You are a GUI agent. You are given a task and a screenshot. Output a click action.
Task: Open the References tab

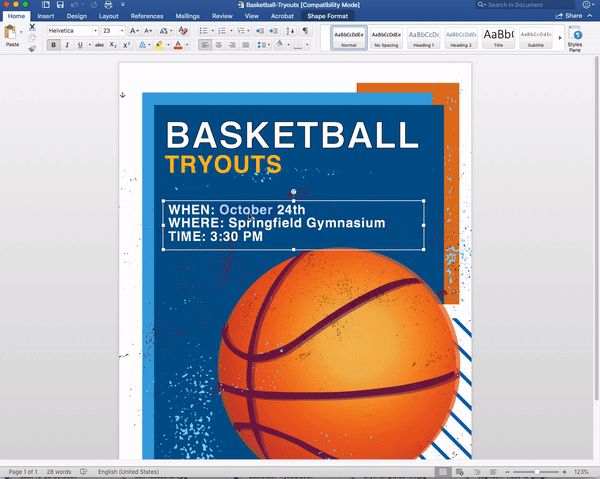147,16
